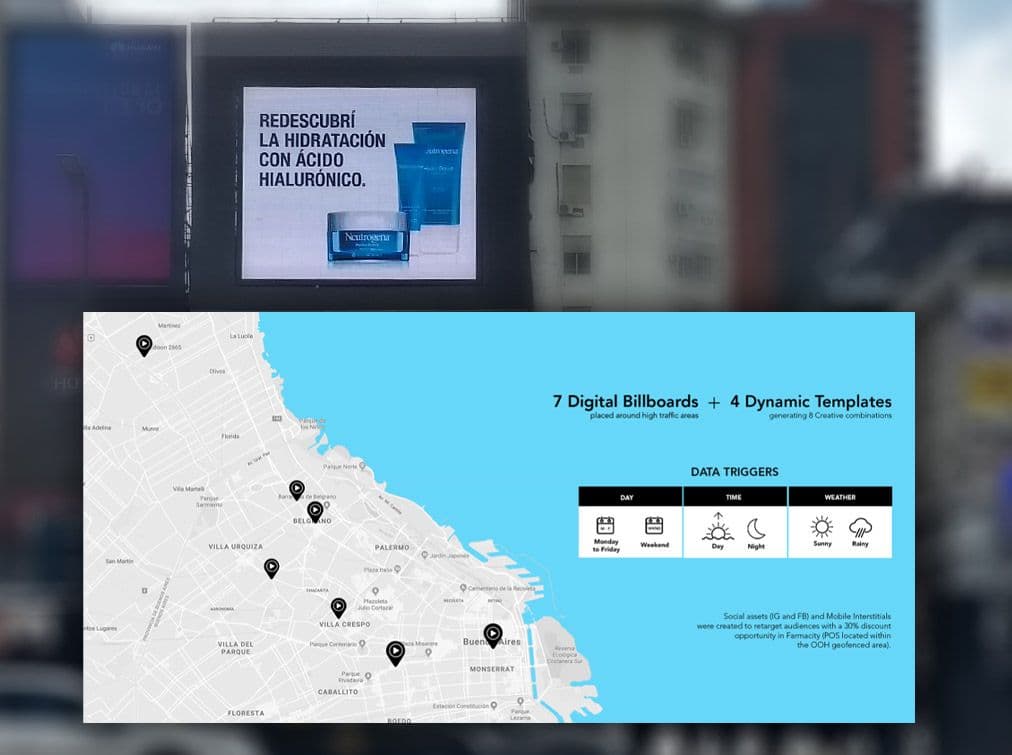This screenshot has height=755, width=1012.
Task: Click the Parque Rivadavia location marker
Action: [368, 676]
